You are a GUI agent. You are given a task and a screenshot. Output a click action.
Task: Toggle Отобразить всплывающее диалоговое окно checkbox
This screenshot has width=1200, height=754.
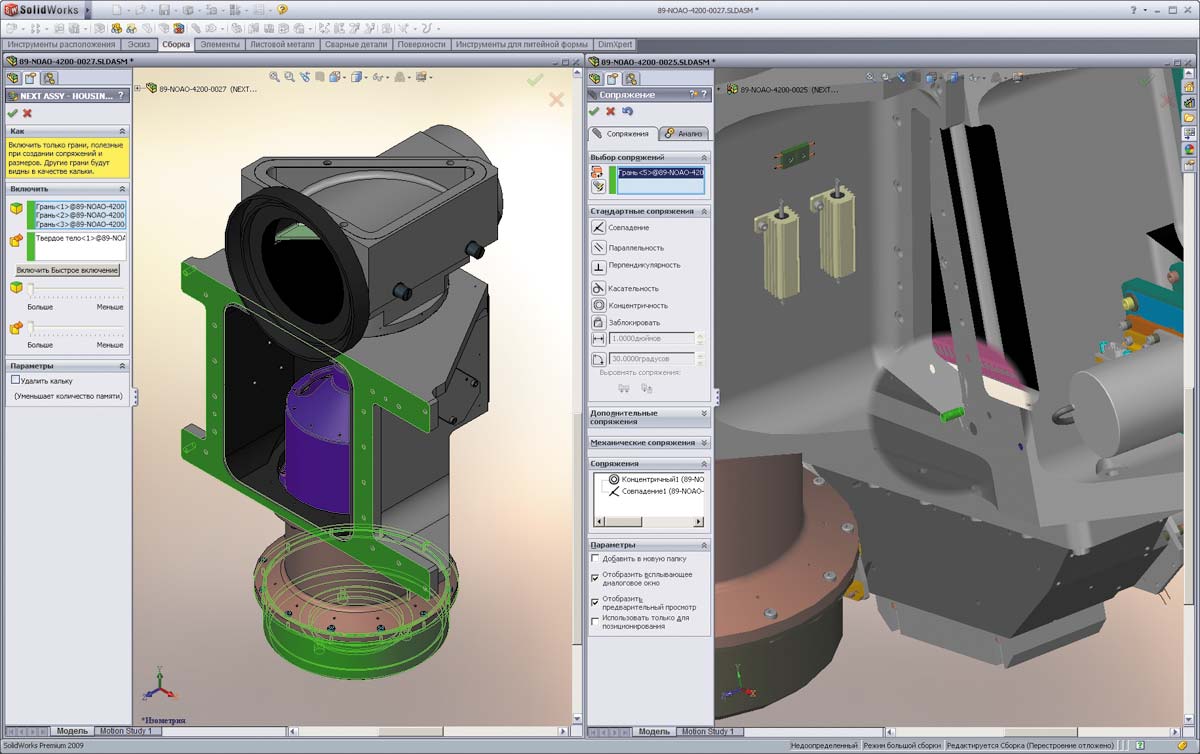(596, 577)
